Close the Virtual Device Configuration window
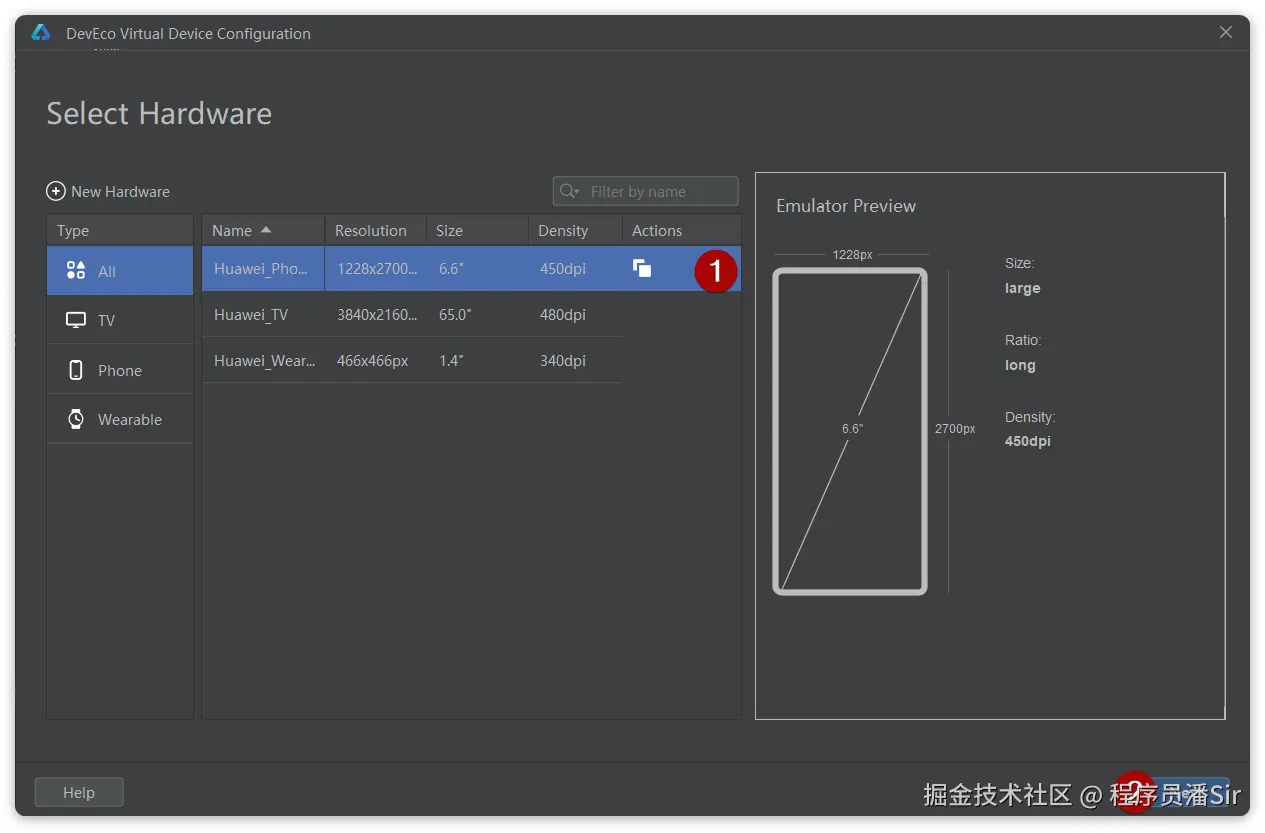This screenshot has height=833, width=1265. tap(1225, 32)
